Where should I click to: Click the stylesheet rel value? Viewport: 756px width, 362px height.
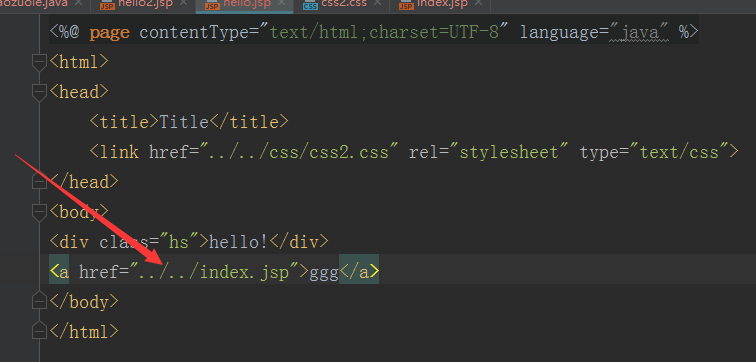tap(509, 152)
